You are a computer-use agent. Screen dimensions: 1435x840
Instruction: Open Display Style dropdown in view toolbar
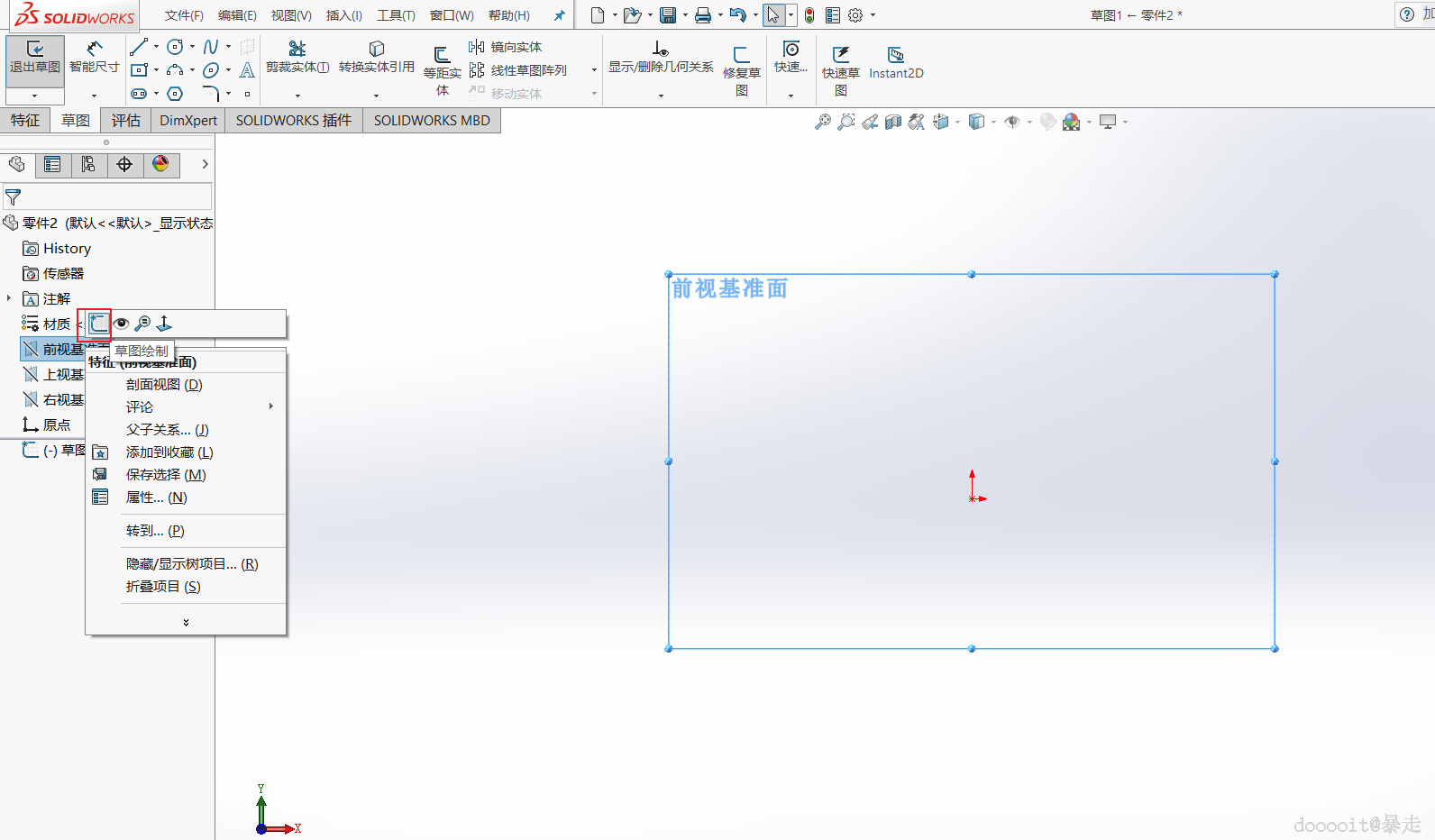[x=993, y=122]
